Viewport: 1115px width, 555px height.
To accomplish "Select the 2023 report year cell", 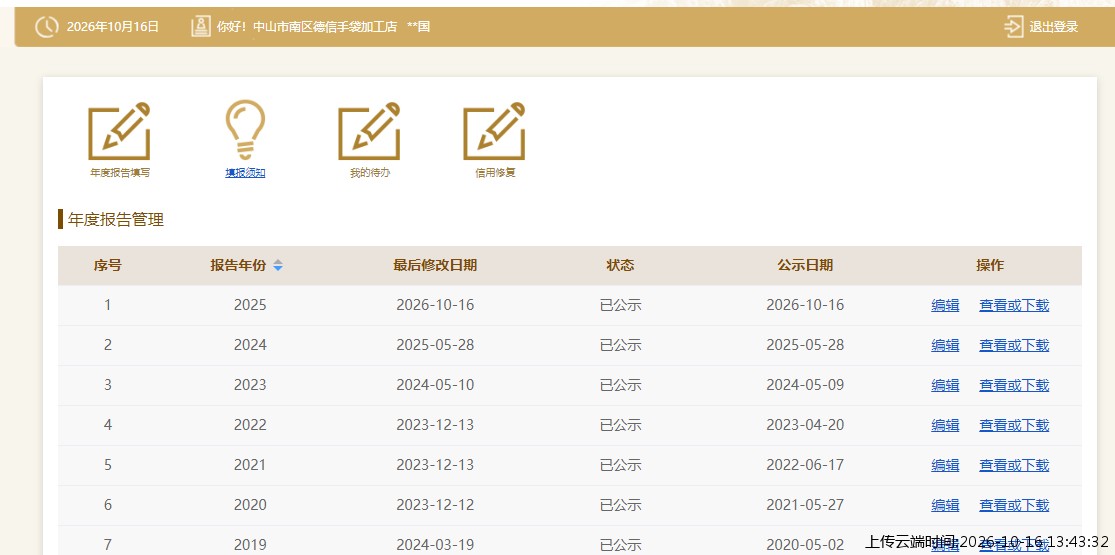I will [250, 385].
